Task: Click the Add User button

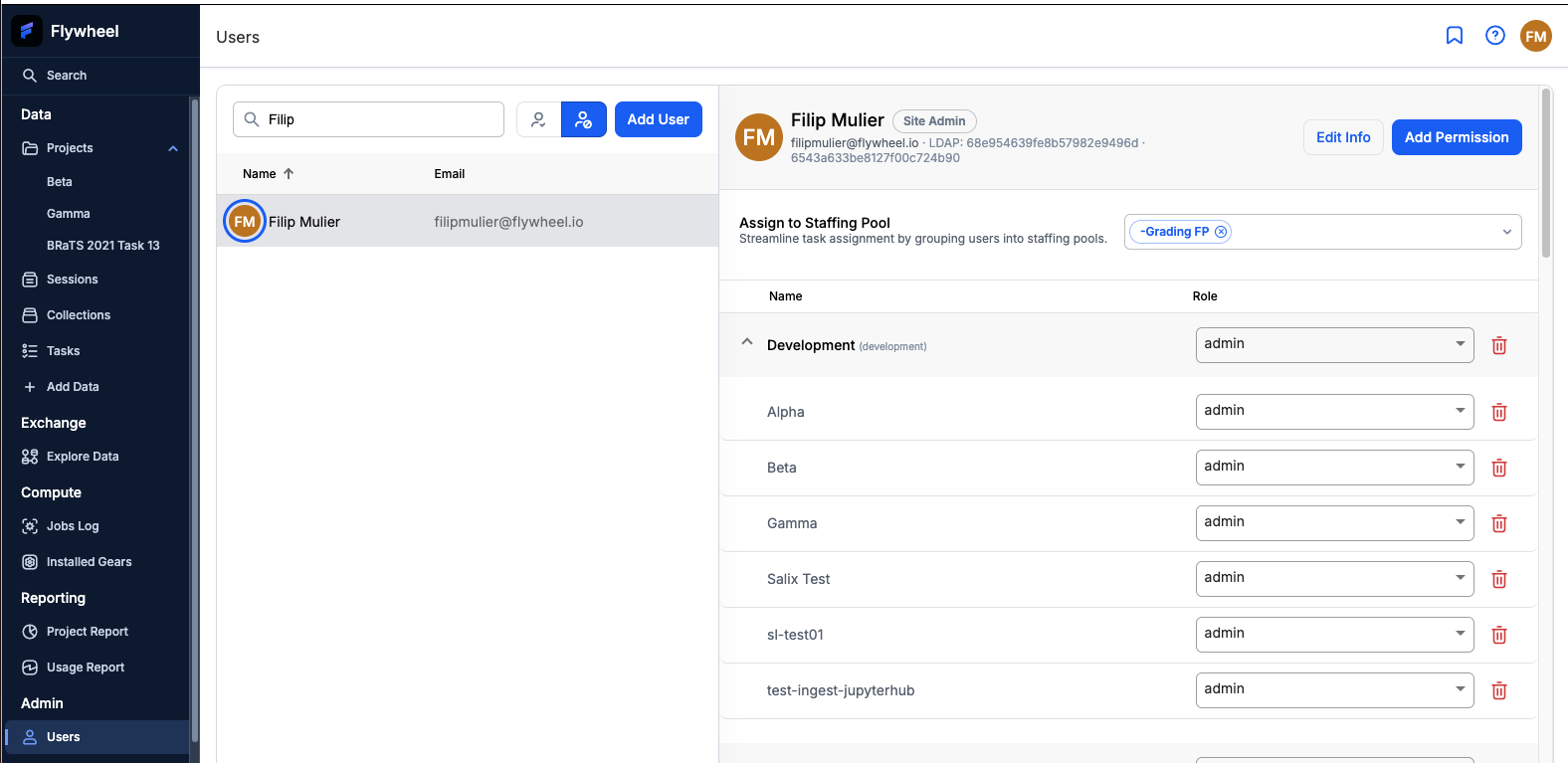Action: [658, 119]
